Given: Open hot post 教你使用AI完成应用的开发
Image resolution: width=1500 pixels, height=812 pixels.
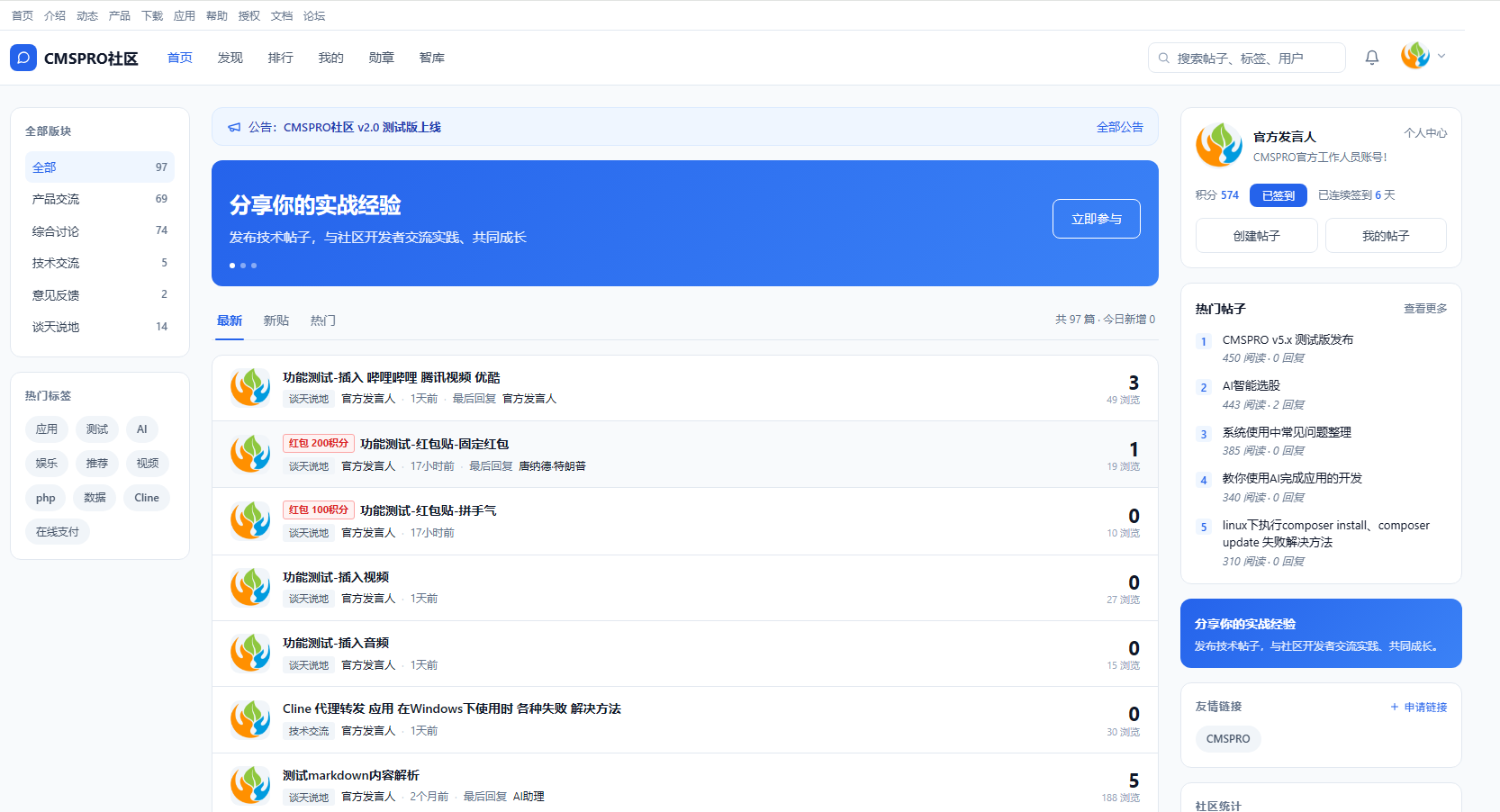Looking at the screenshot, I should (1292, 478).
